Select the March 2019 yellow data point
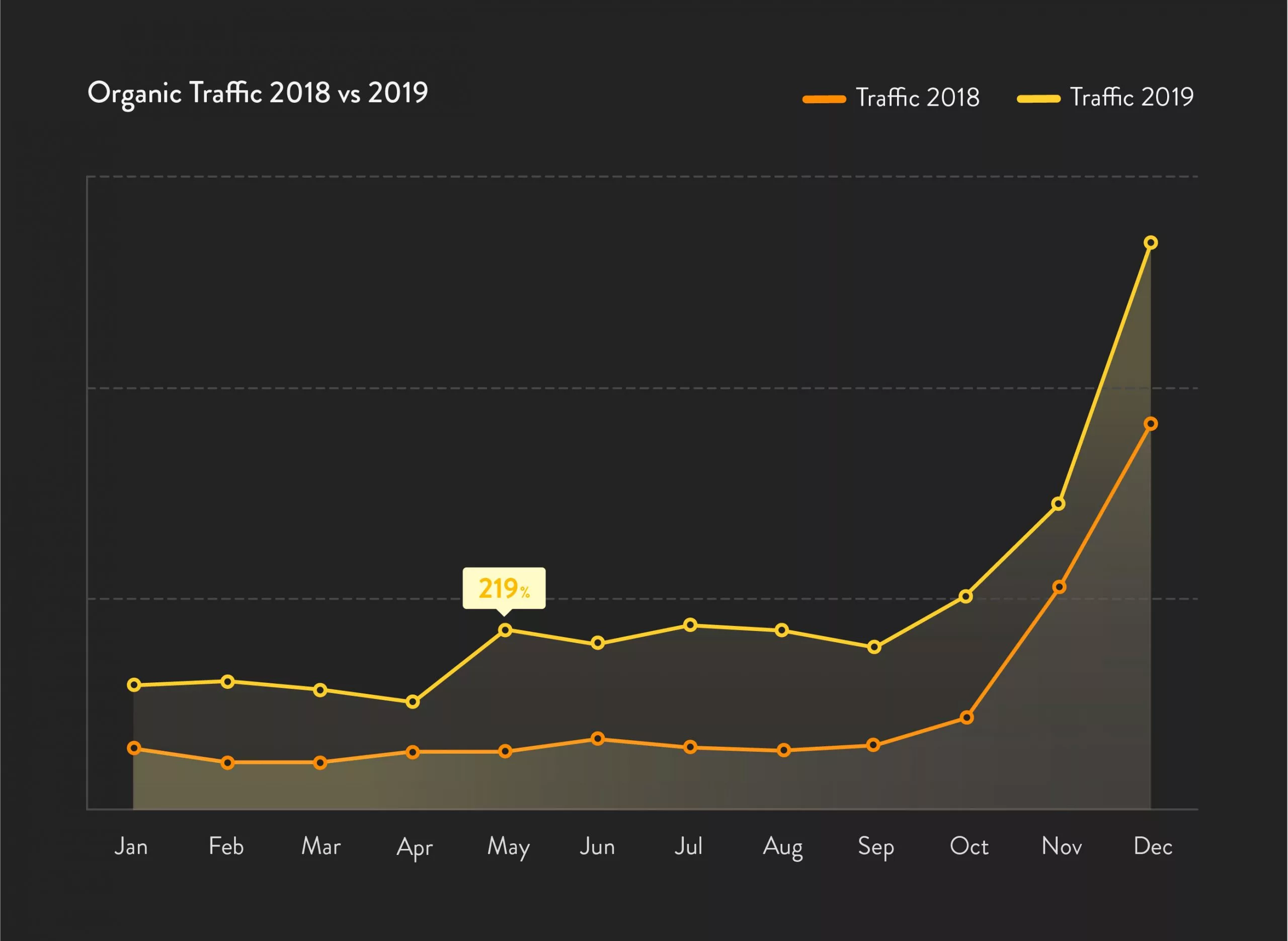 point(320,690)
